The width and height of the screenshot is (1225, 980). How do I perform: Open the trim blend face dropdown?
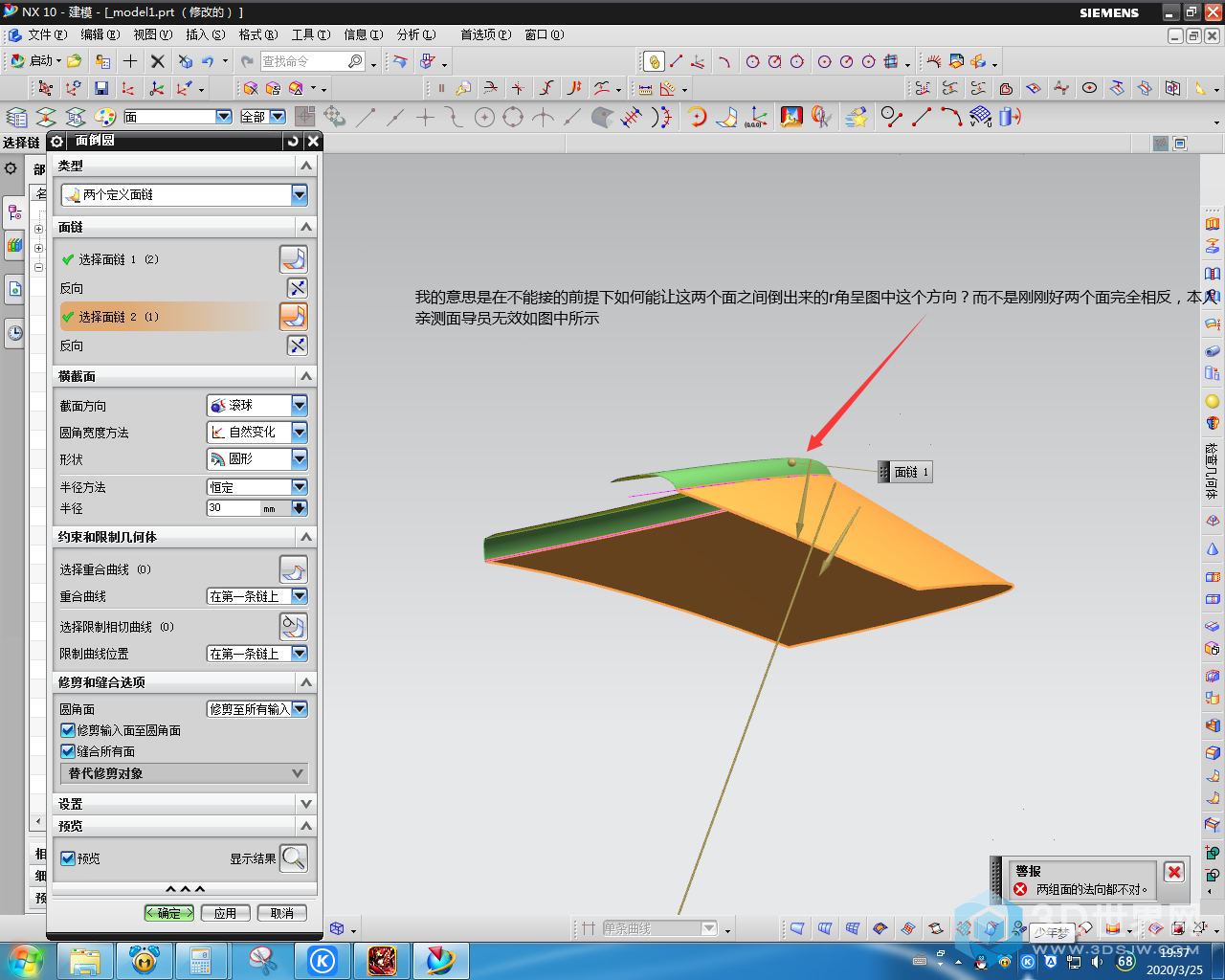tap(257, 709)
